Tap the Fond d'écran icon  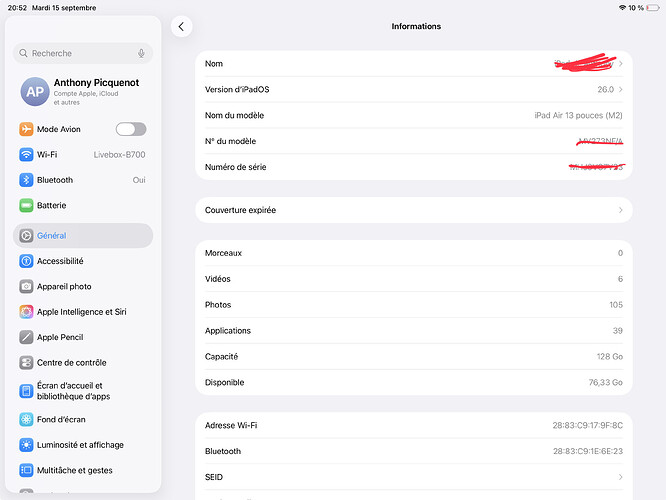[26, 420]
